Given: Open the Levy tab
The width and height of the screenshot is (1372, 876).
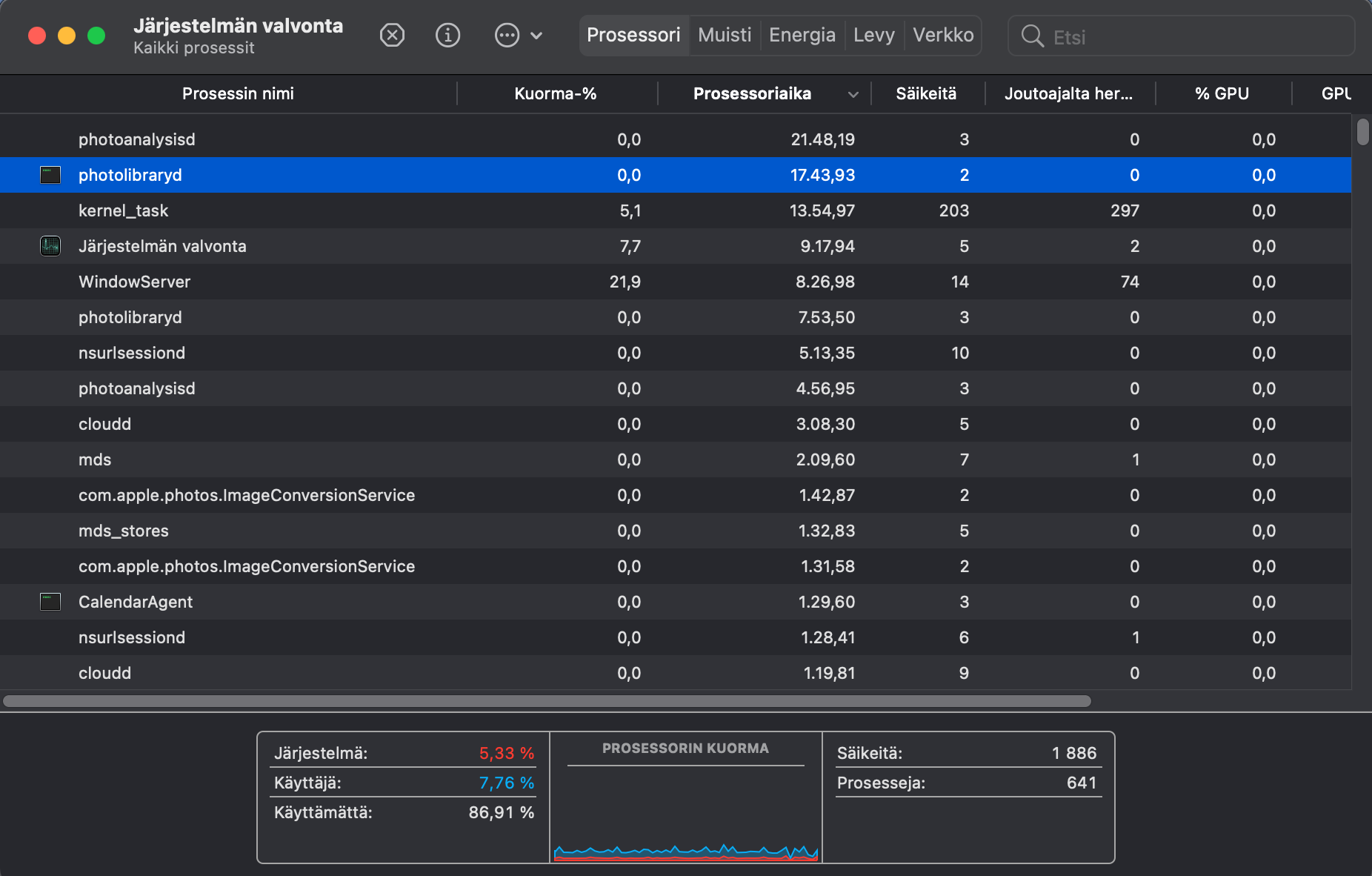Looking at the screenshot, I should (873, 35).
